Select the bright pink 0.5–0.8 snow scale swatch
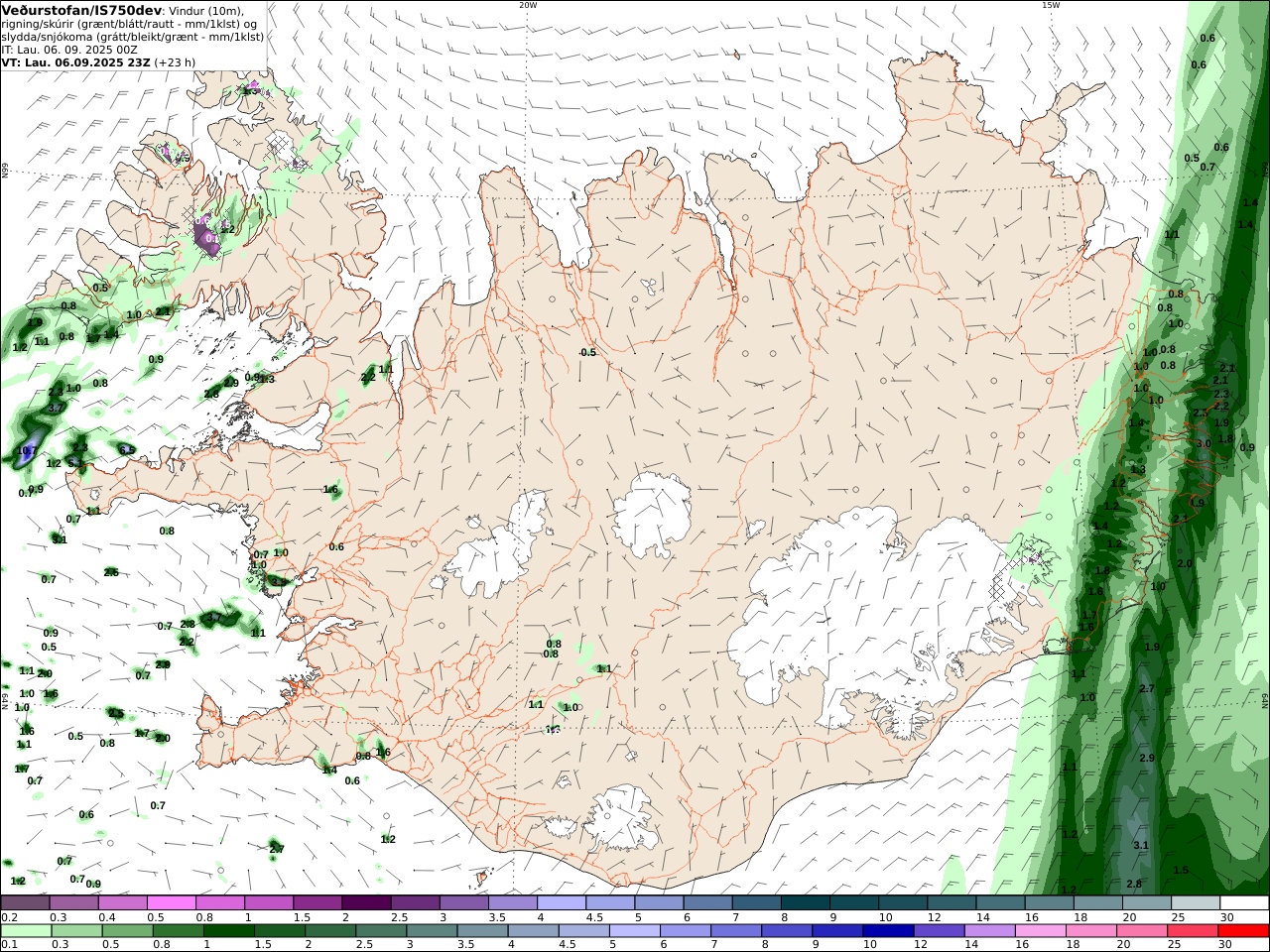The width and height of the screenshot is (1270, 952). [171, 903]
